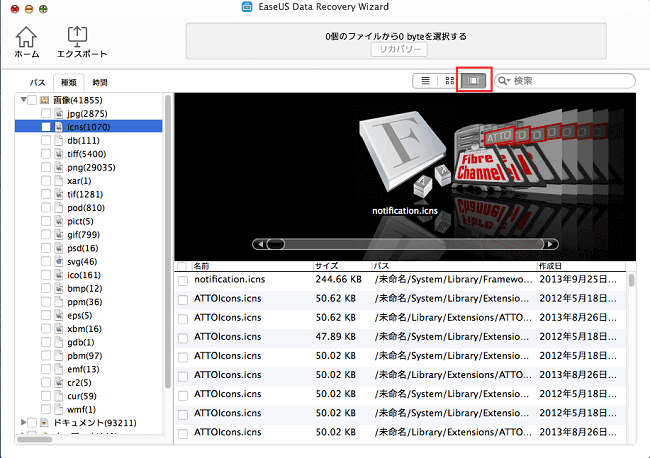Check the 画像(41855) checkbox
Screen dimensions: 650x458
32,100
